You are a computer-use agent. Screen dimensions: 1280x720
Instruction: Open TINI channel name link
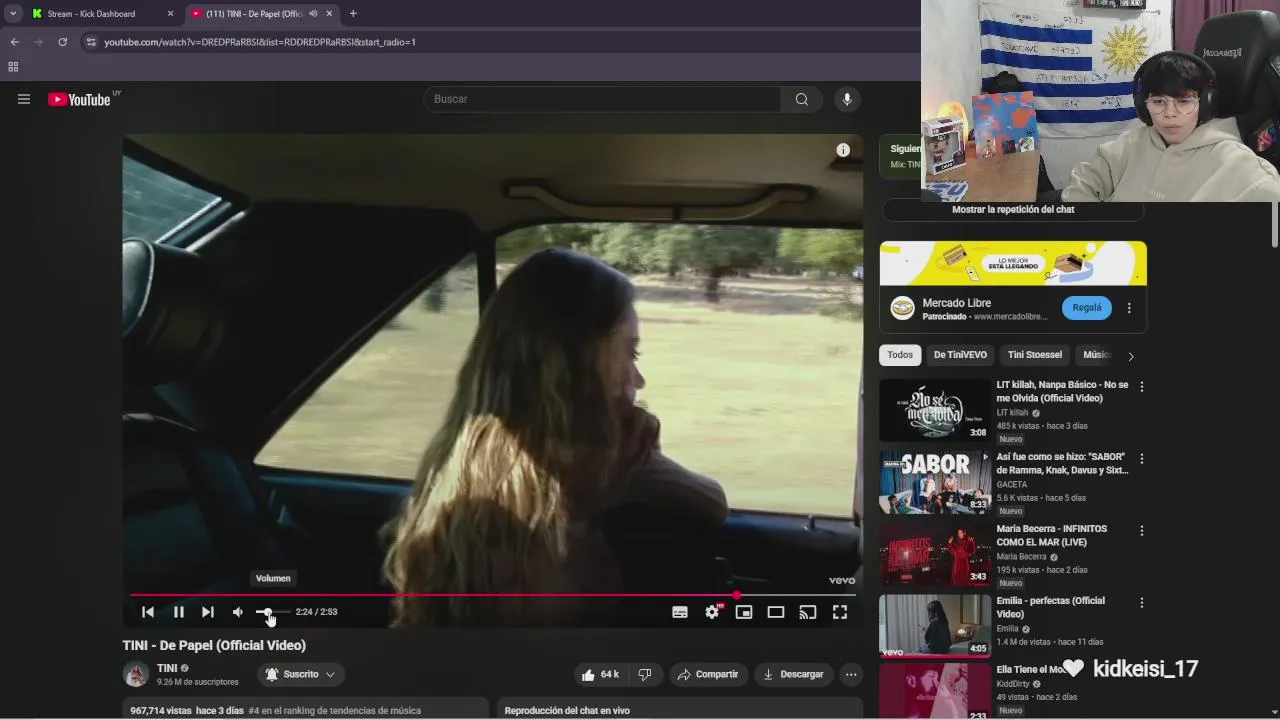(167, 668)
